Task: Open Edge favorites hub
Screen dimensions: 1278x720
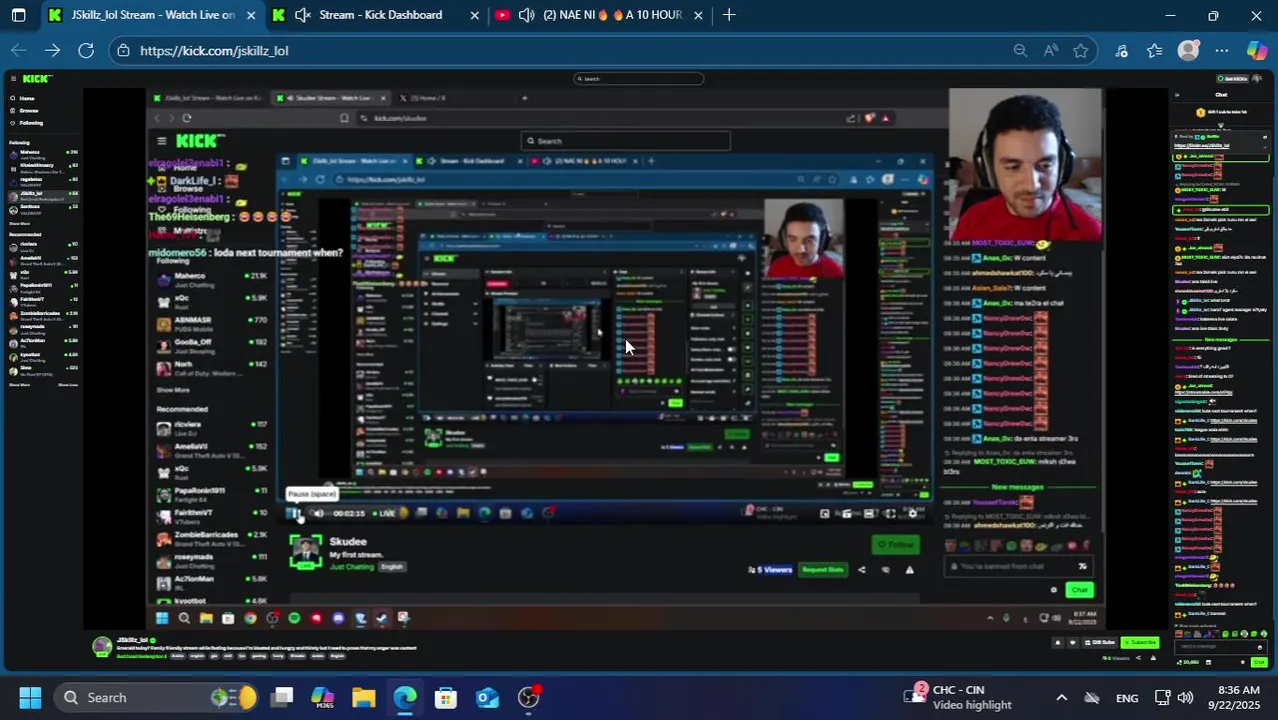Action: tap(1155, 50)
